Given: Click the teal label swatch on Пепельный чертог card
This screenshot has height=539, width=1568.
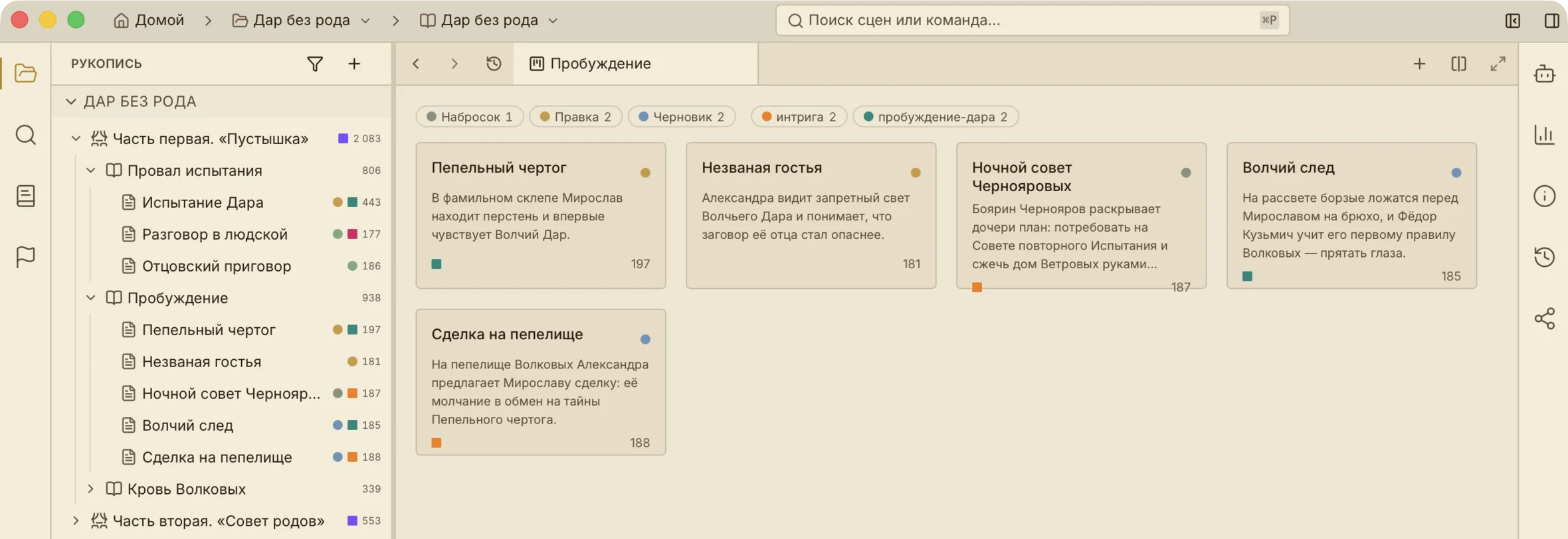Looking at the screenshot, I should (x=437, y=264).
